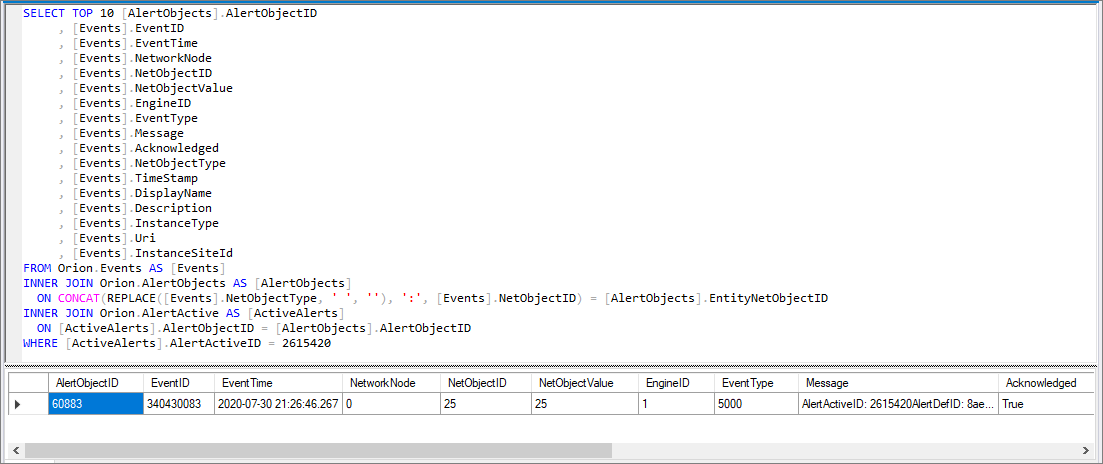Click the Message column header
Image resolution: width=1103 pixels, height=464 pixels.
[x=898, y=383]
